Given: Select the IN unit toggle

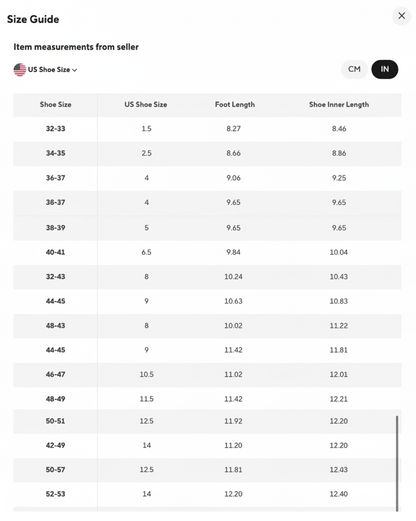Looking at the screenshot, I should pyautogui.click(x=385, y=69).
